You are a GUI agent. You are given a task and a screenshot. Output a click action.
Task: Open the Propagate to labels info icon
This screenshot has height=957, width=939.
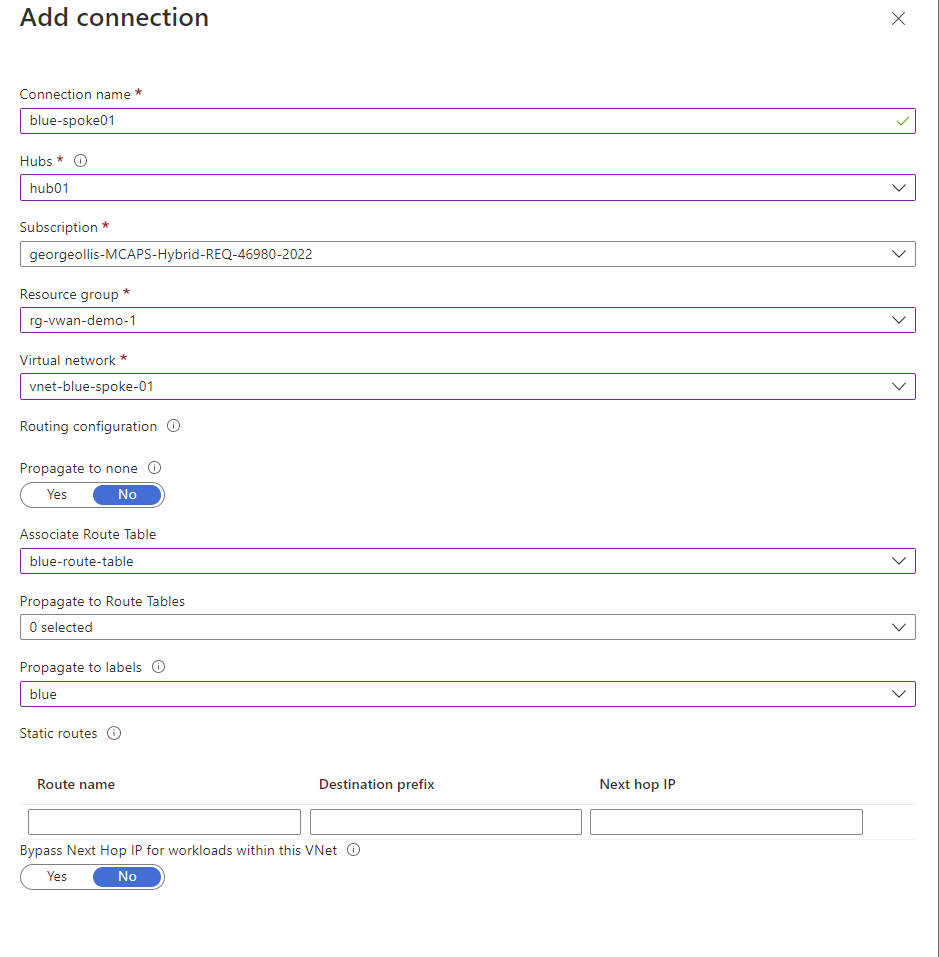coord(158,667)
